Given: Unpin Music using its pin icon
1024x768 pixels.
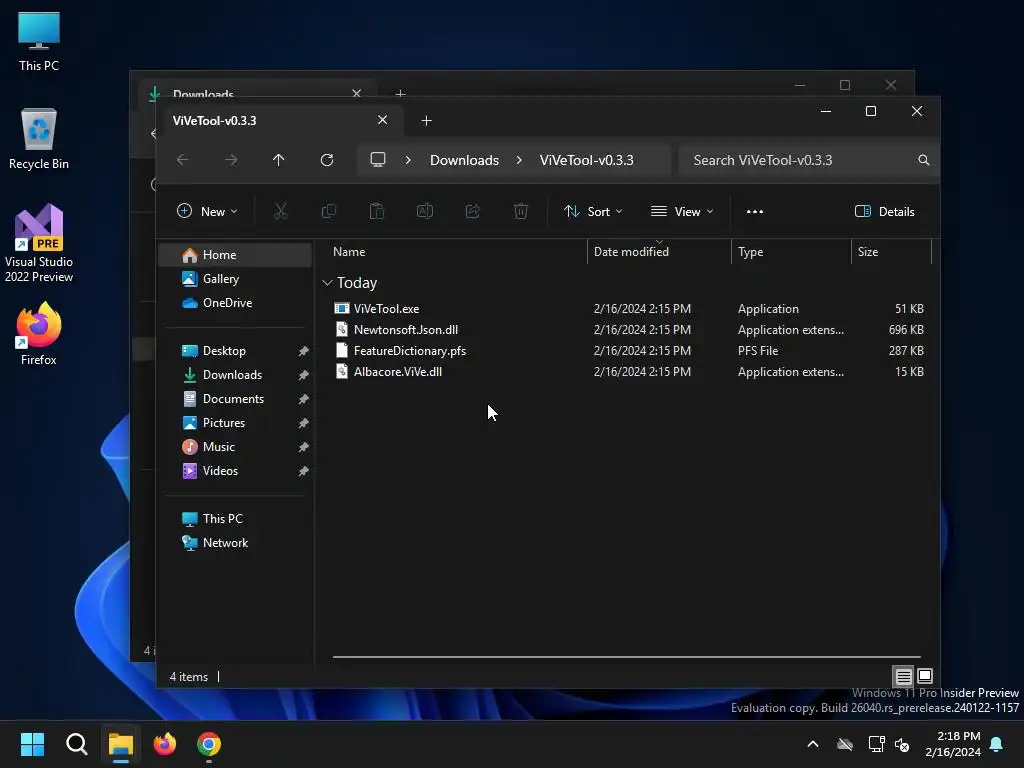Looking at the screenshot, I should [x=304, y=447].
